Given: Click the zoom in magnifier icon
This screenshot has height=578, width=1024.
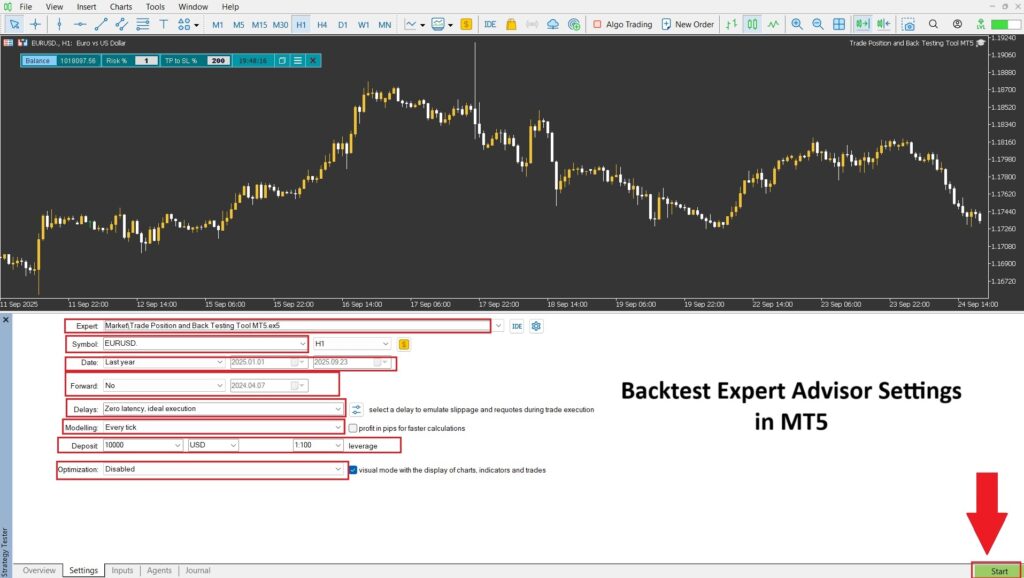Looking at the screenshot, I should 796,24.
